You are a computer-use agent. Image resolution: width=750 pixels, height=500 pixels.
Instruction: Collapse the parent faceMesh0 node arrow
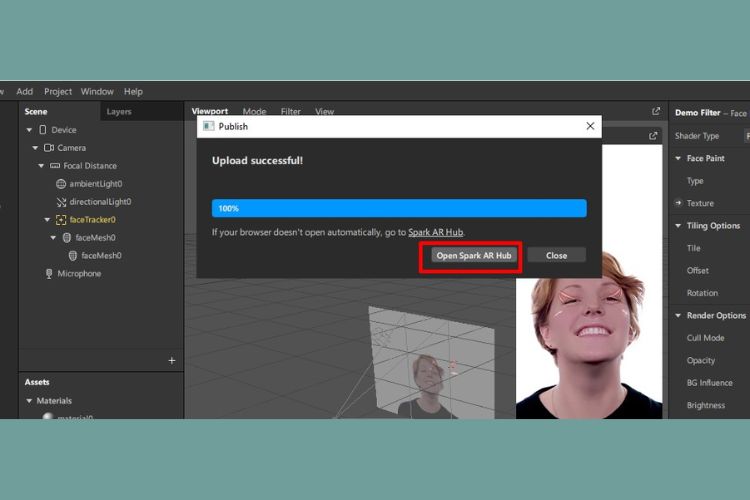pos(53,237)
